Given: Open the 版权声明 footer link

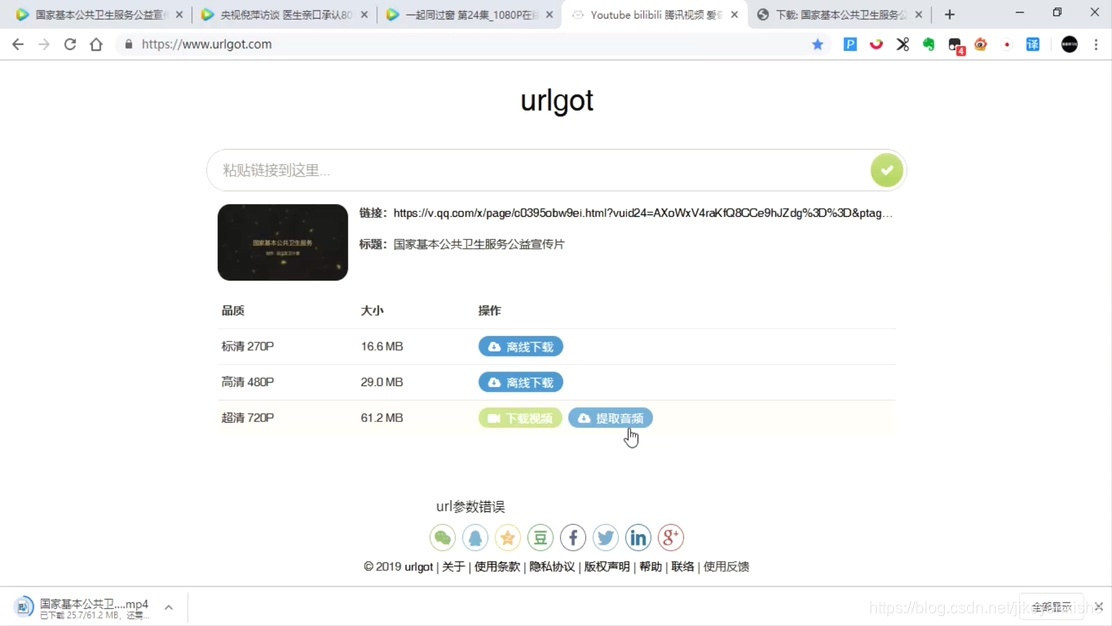Looking at the screenshot, I should point(607,566).
